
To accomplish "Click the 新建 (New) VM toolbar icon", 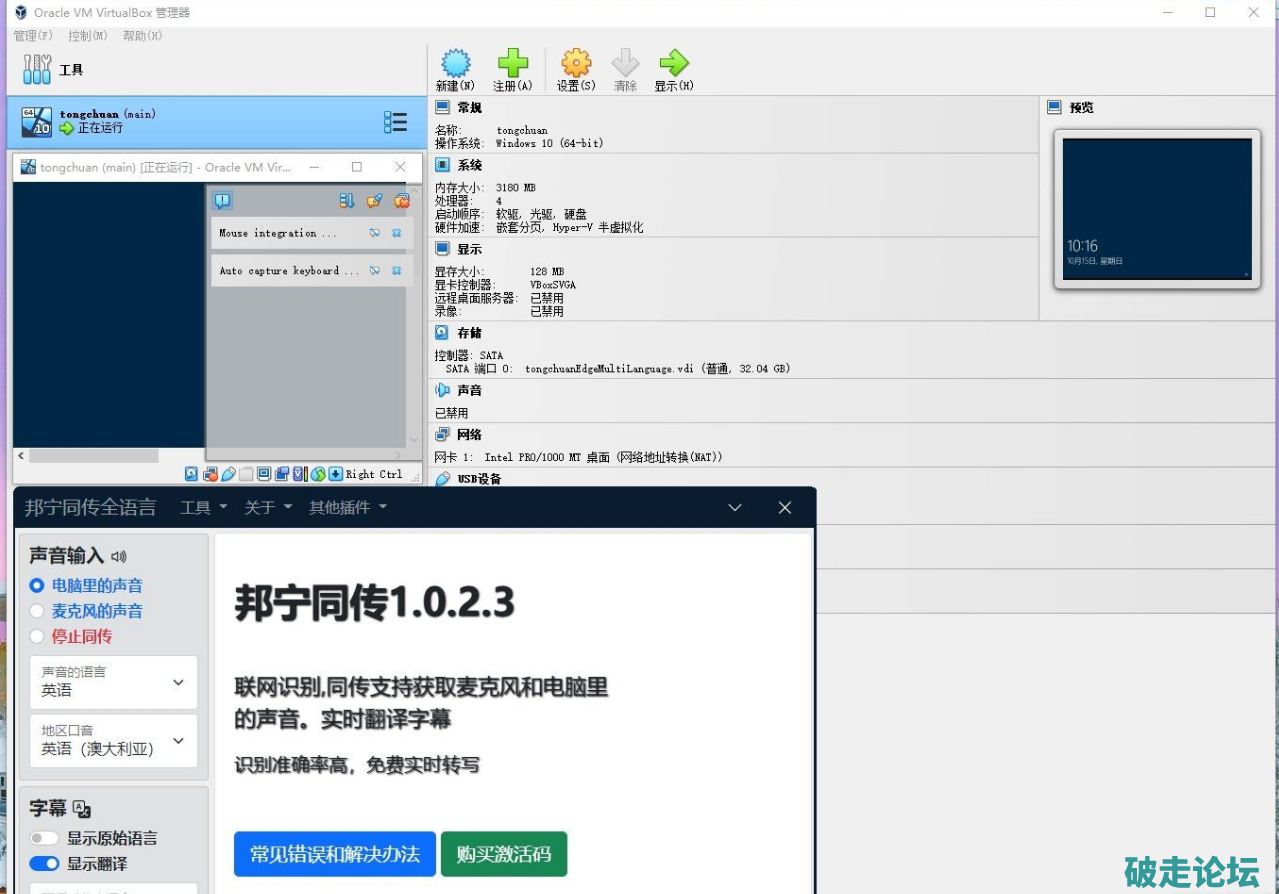I will click(x=455, y=64).
